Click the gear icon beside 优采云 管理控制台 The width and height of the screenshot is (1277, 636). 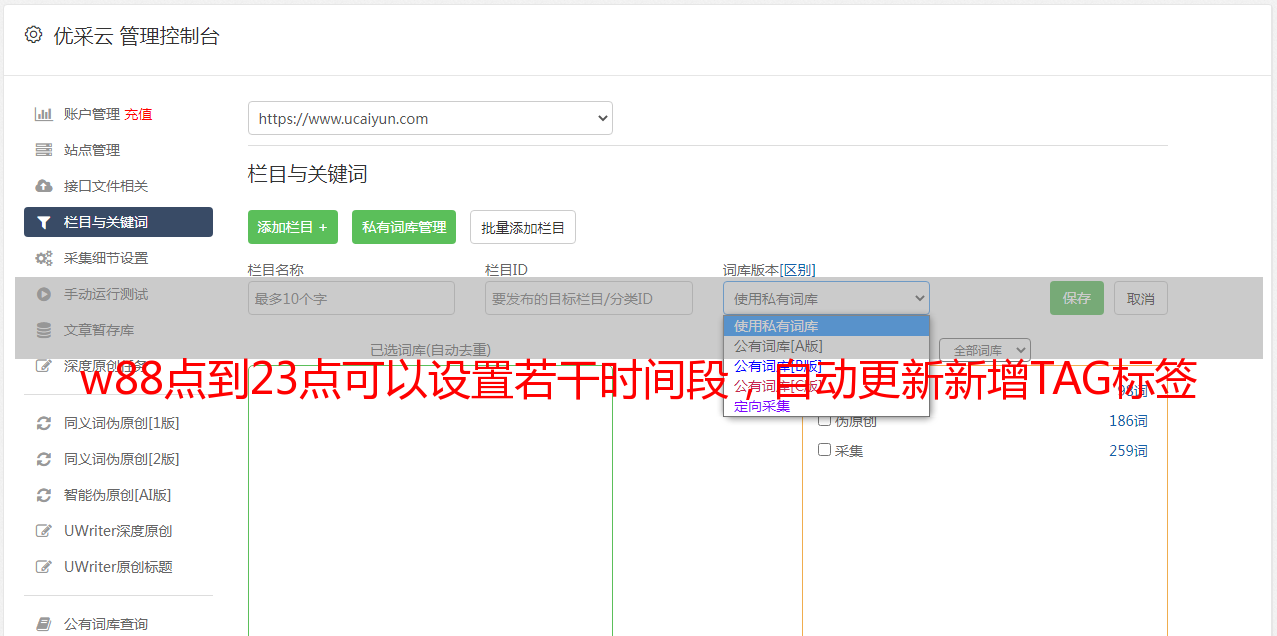point(33,35)
